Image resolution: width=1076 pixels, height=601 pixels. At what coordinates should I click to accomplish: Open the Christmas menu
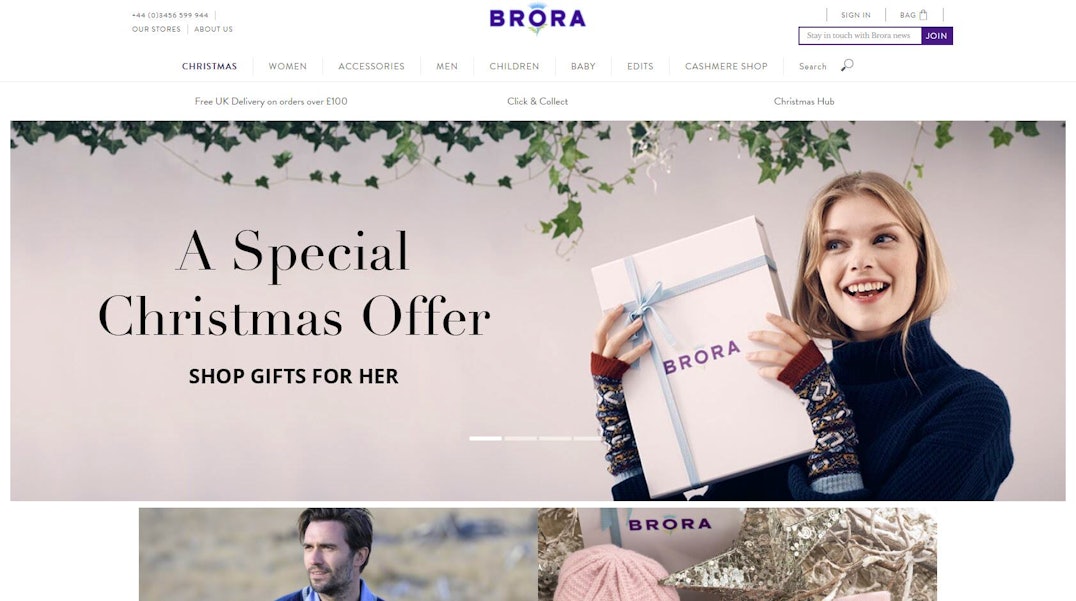(x=209, y=67)
